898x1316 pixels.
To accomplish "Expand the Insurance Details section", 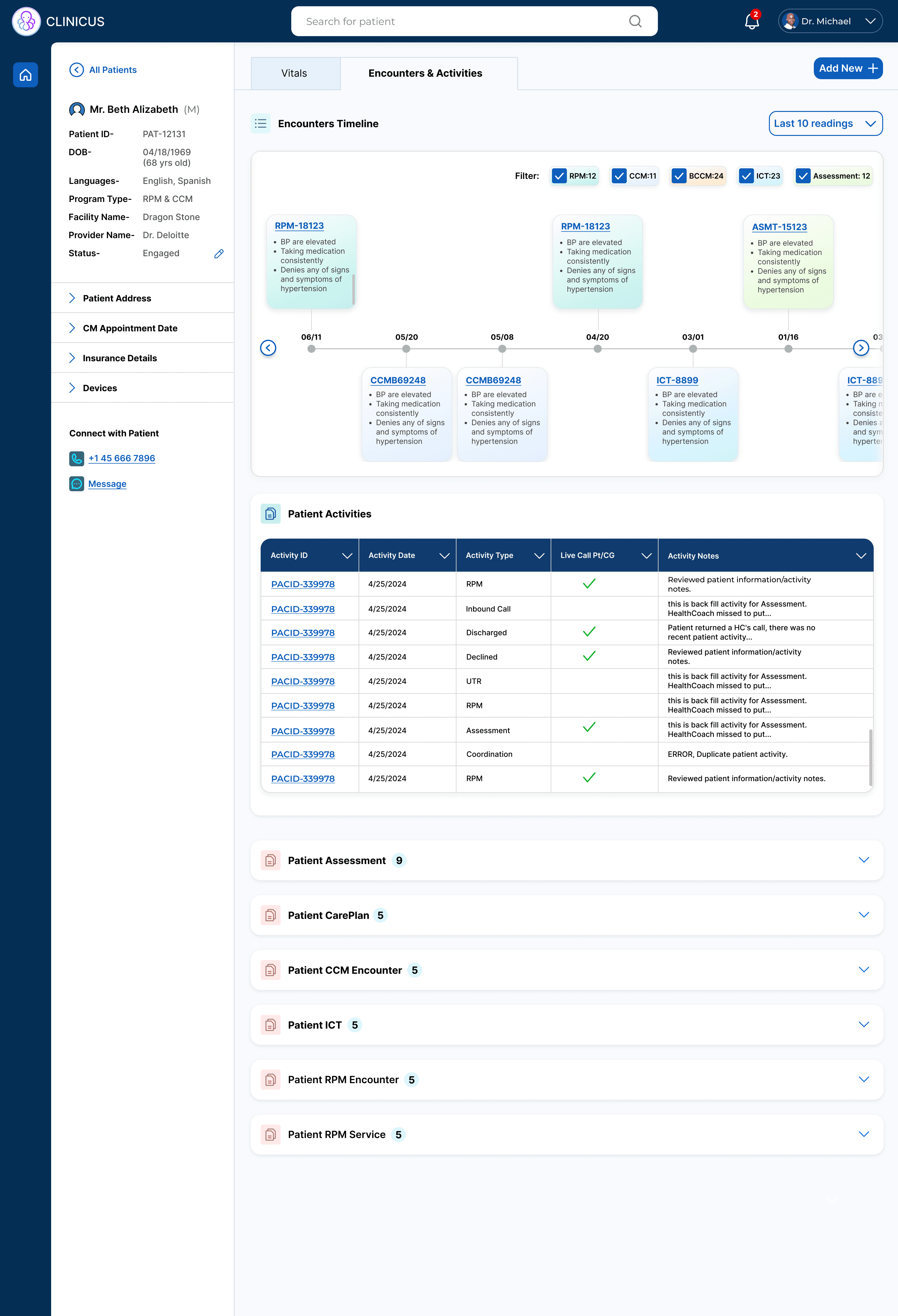I will (x=119, y=358).
